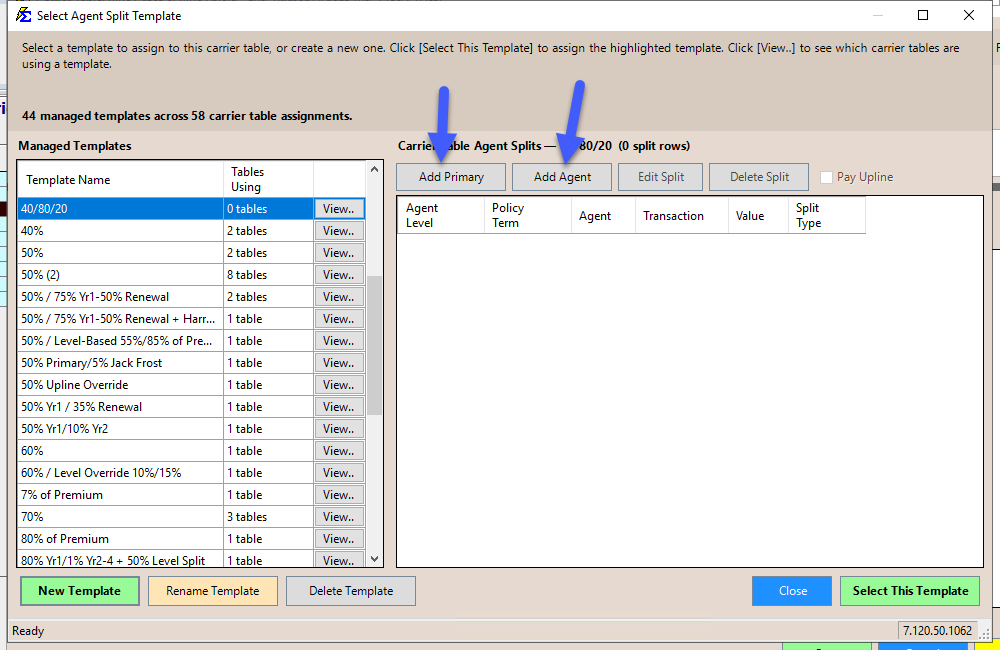Maximize the Select Agent Split window
This screenshot has width=1000, height=650.
(x=923, y=15)
